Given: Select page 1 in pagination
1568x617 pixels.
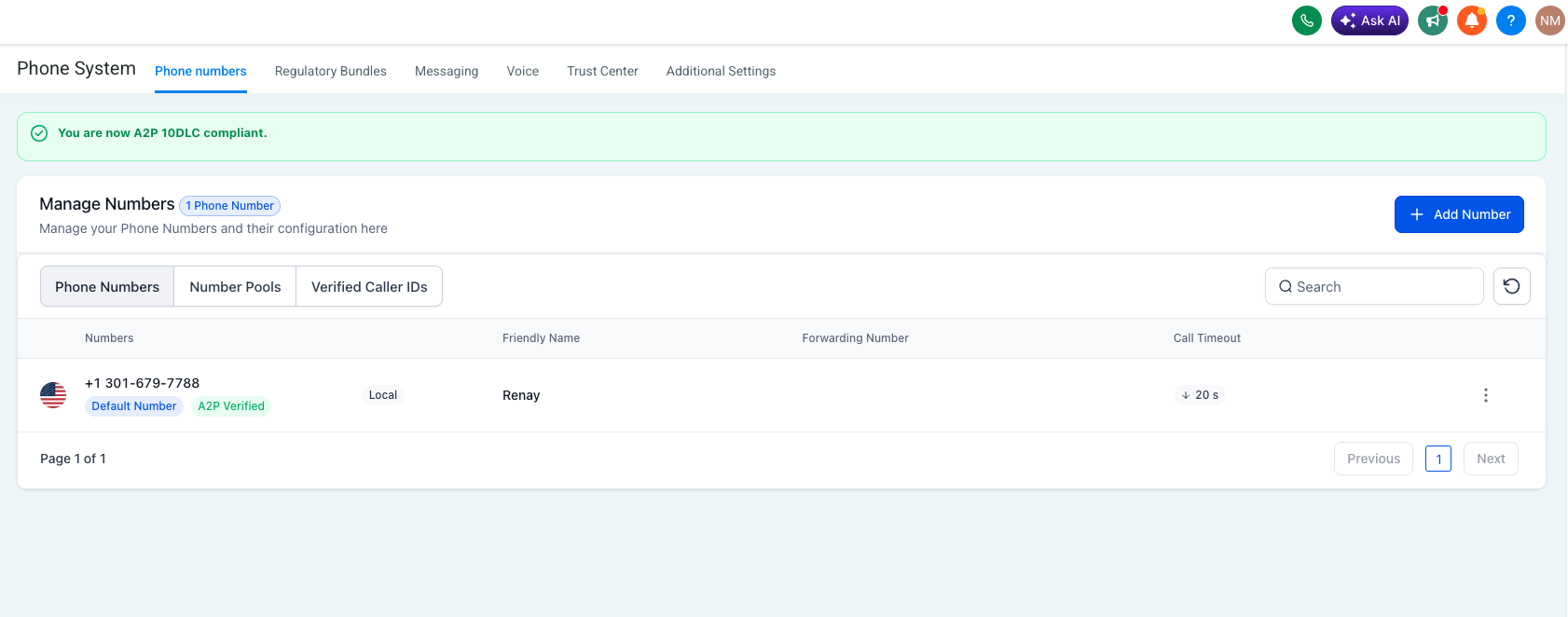Looking at the screenshot, I should 1438,459.
